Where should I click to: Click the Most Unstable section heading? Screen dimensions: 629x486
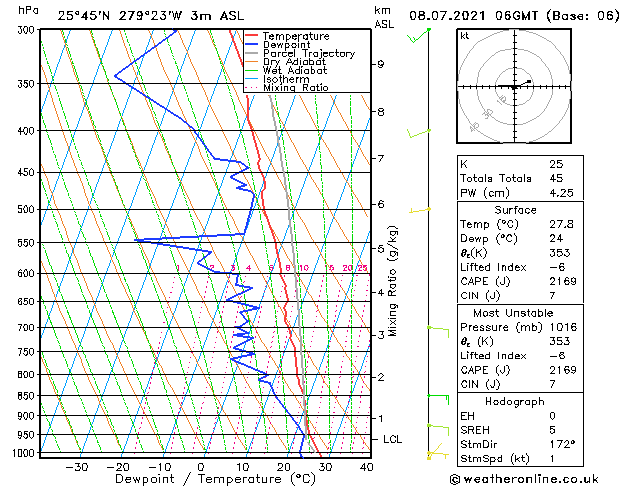coord(515,313)
